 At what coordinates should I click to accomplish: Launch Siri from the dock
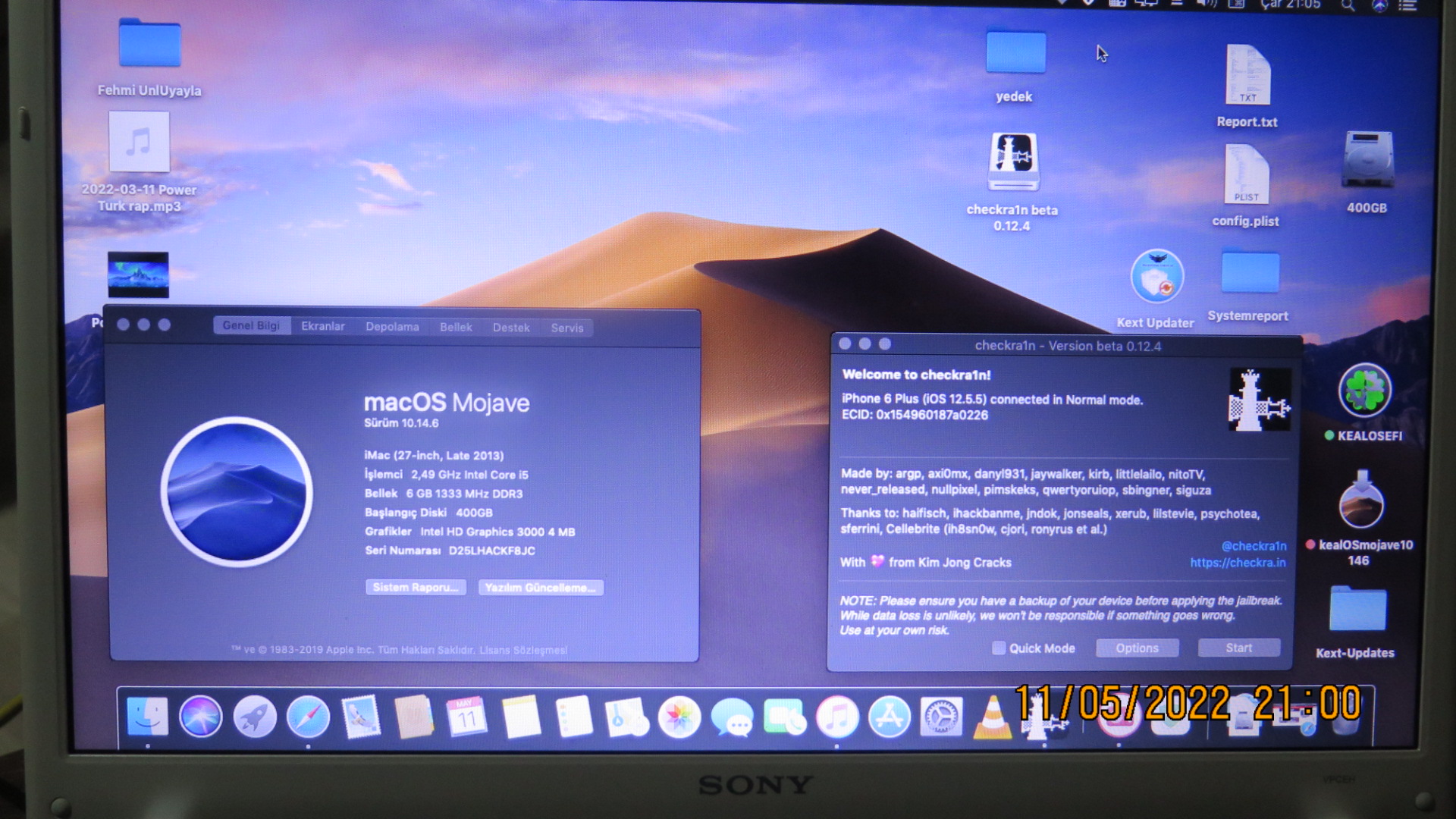[x=201, y=716]
